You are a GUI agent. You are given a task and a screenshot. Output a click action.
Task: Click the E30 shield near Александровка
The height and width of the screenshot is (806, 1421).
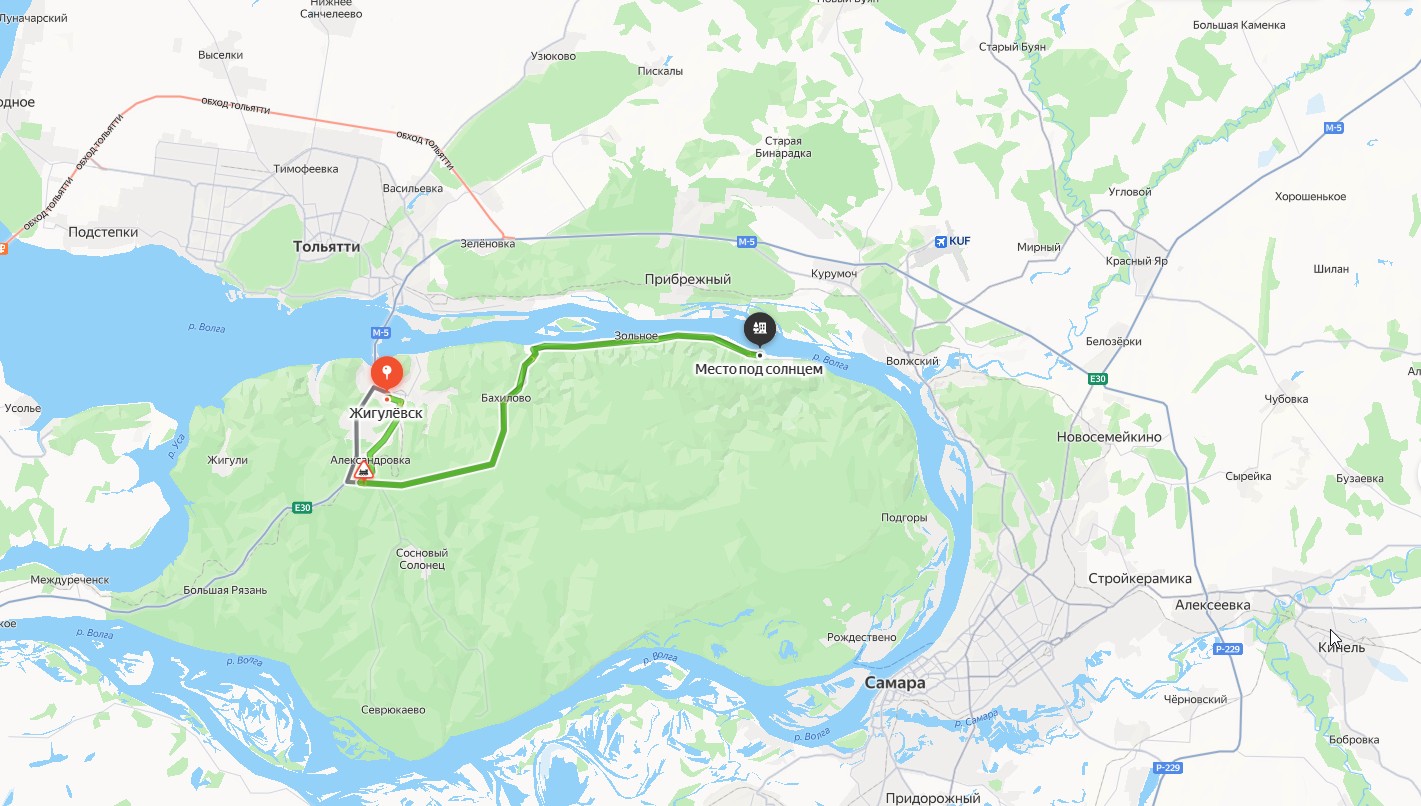(303, 508)
